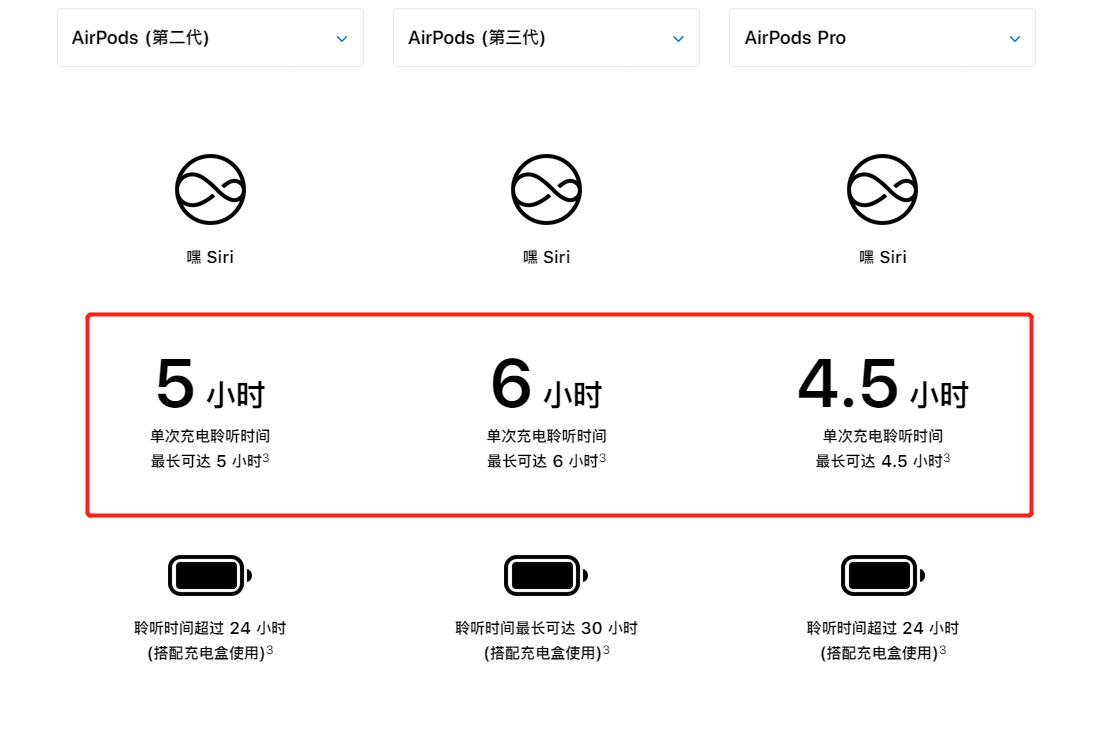Click the 聆听时间最长可达 30 小时 text
This screenshot has width=1114, height=739.
pos(546,628)
